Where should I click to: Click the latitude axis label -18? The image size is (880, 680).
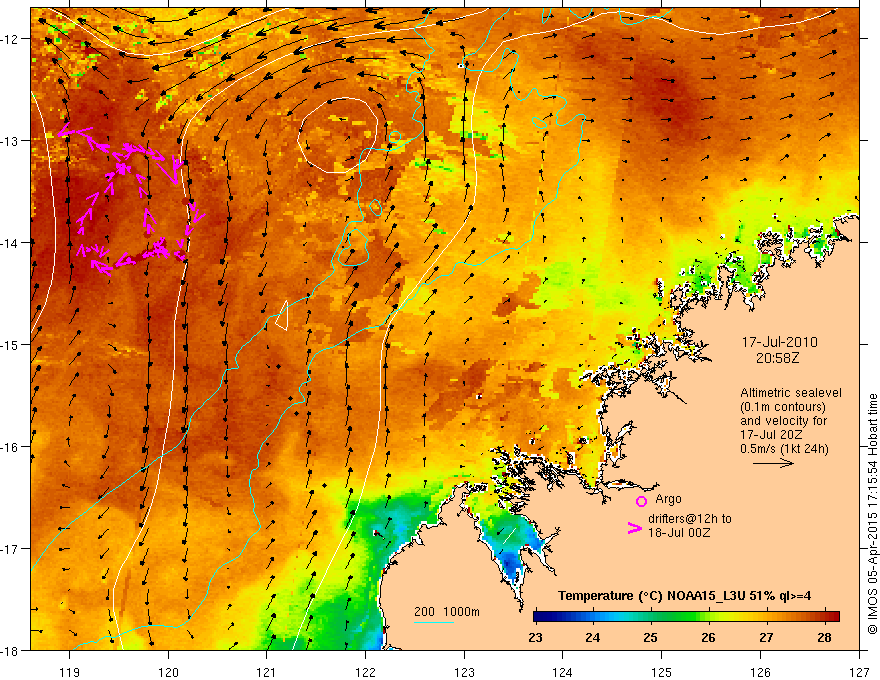tap(10, 651)
